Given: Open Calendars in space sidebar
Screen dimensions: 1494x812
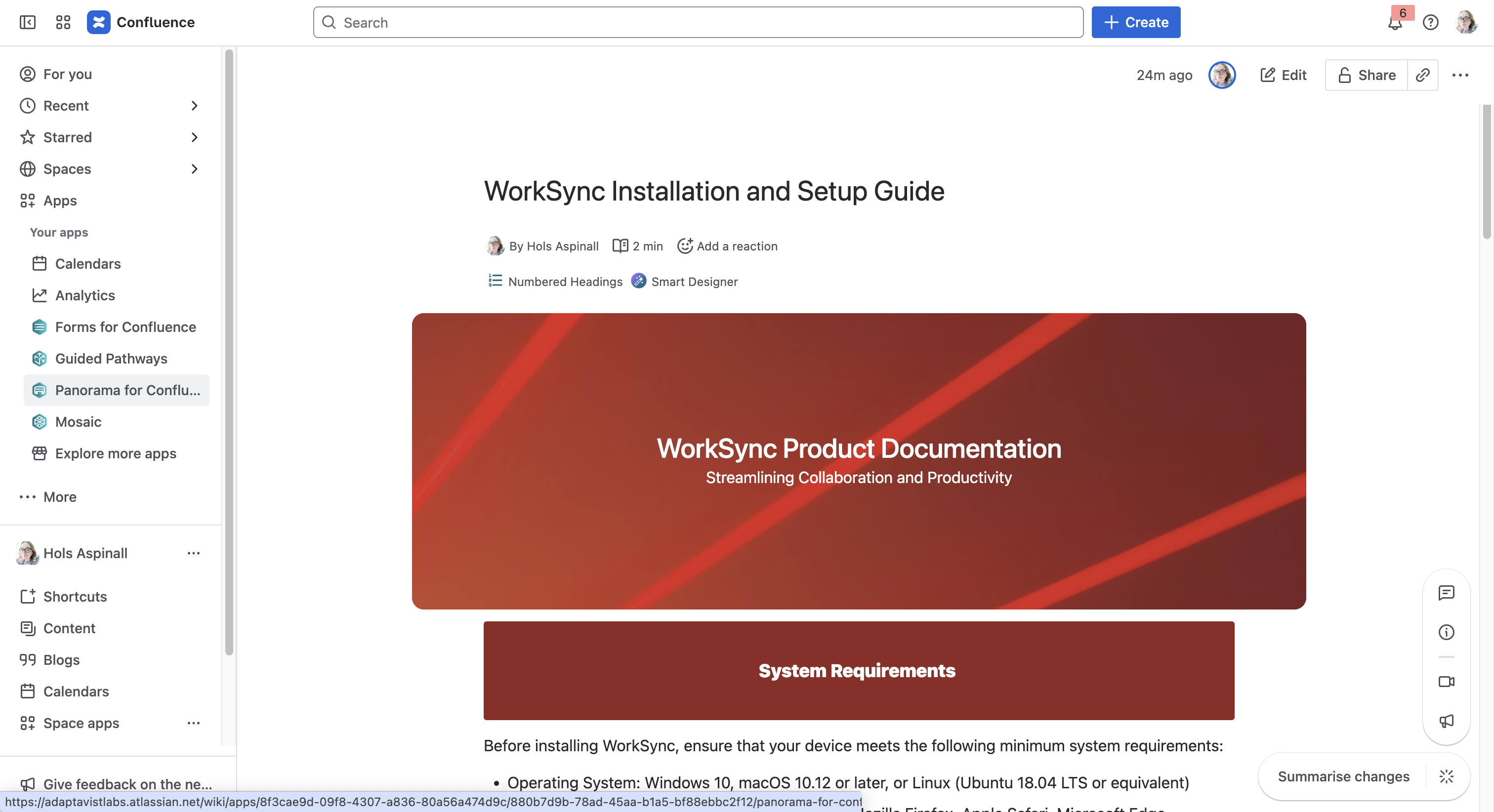Looking at the screenshot, I should 110,691.
